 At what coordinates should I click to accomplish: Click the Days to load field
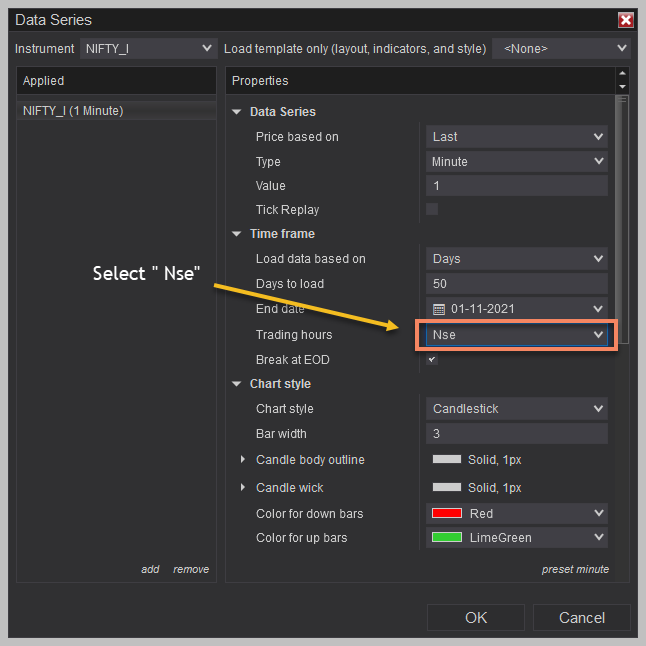(517, 283)
